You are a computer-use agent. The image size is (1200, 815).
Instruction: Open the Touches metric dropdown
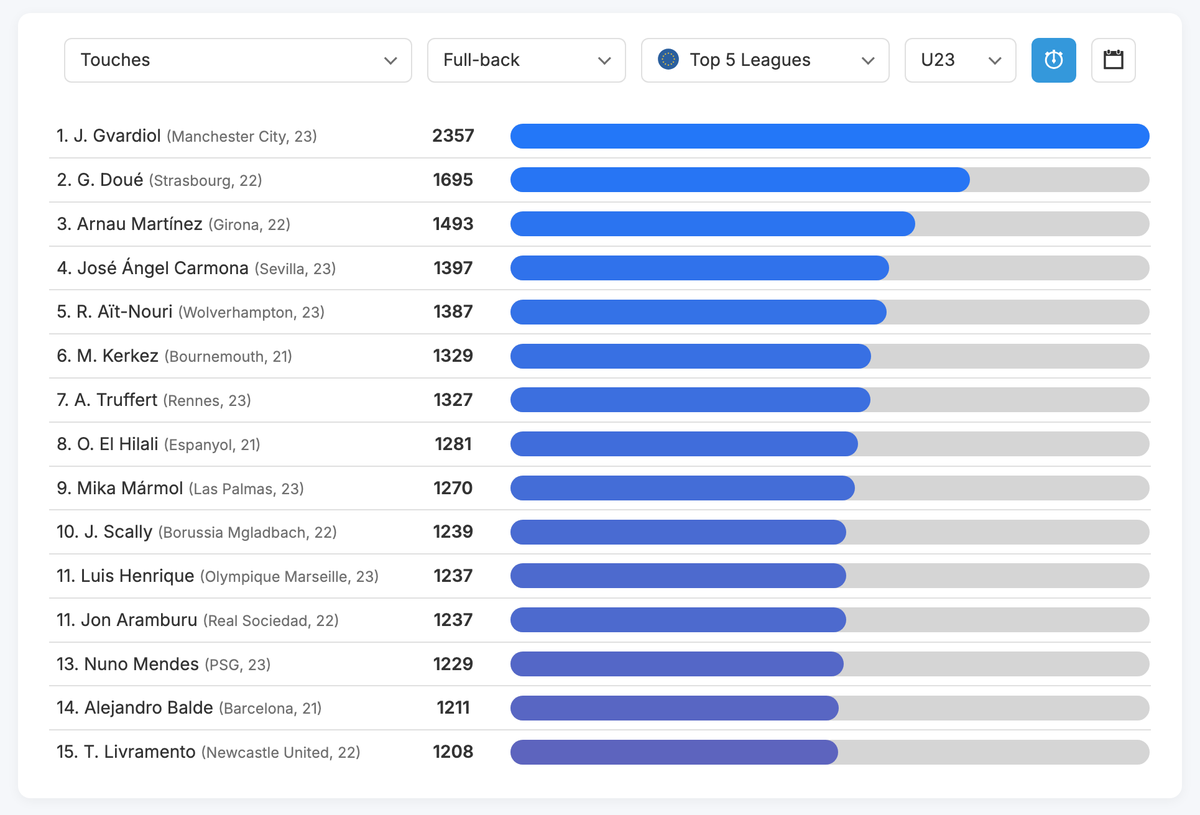click(238, 60)
